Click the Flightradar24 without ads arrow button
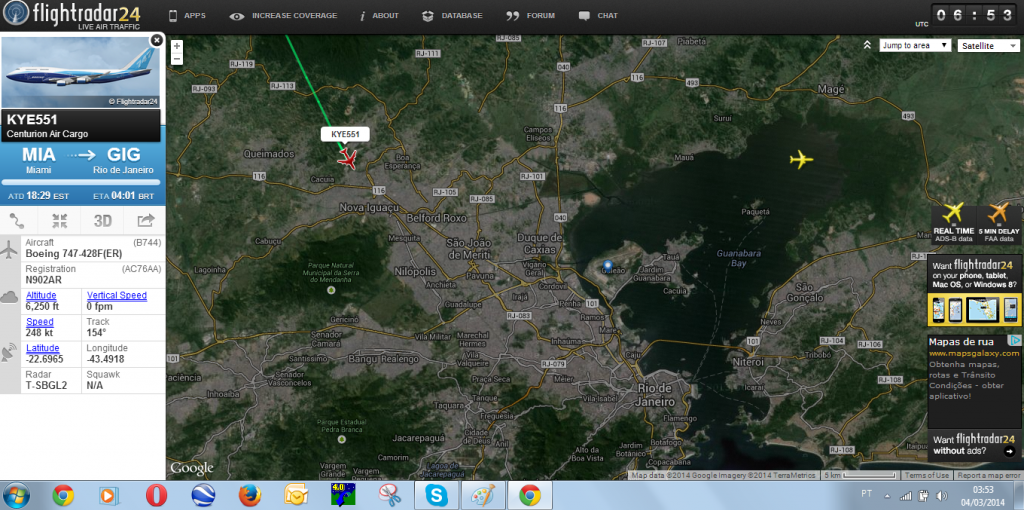 point(1009,451)
